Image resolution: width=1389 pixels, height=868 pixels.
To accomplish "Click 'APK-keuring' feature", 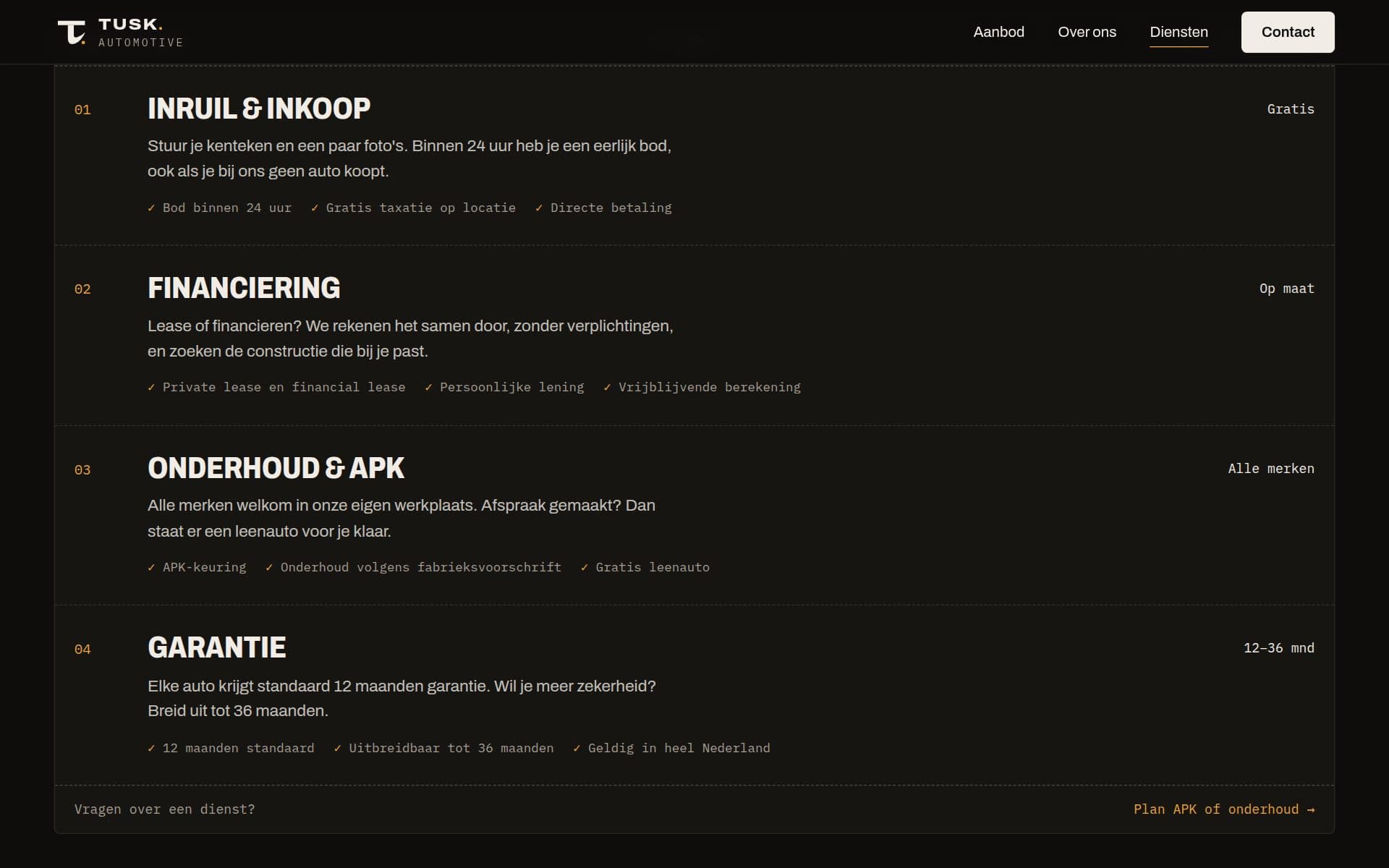I will [x=197, y=567].
